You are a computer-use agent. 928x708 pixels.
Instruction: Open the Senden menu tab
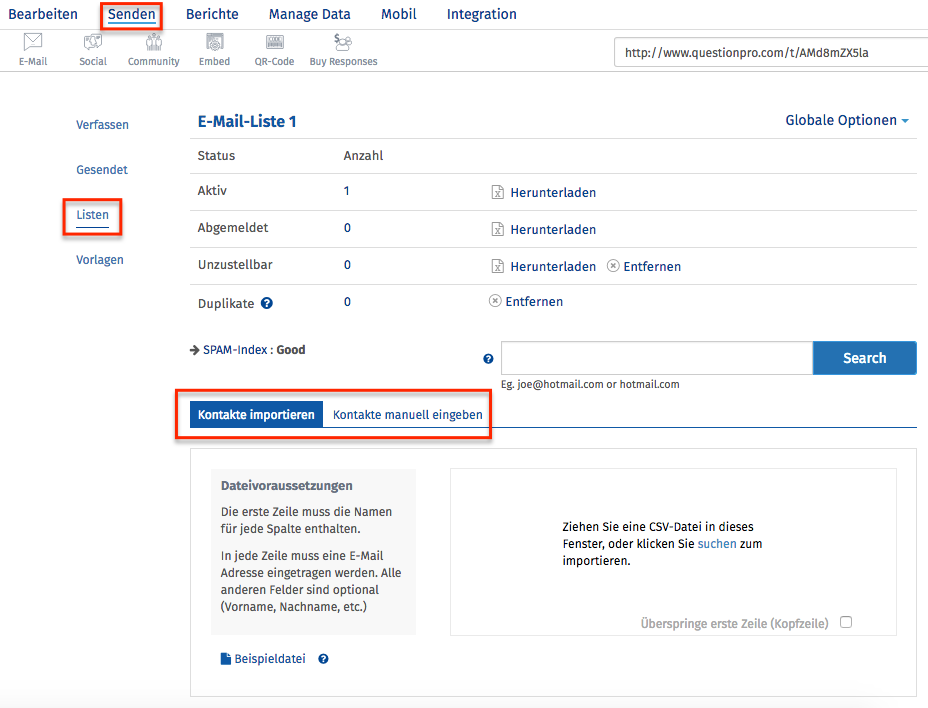(x=131, y=14)
